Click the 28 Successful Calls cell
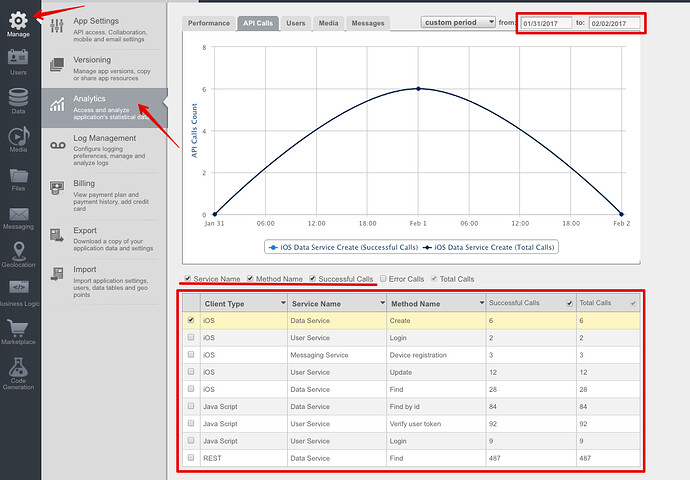690x480 pixels. coord(531,389)
